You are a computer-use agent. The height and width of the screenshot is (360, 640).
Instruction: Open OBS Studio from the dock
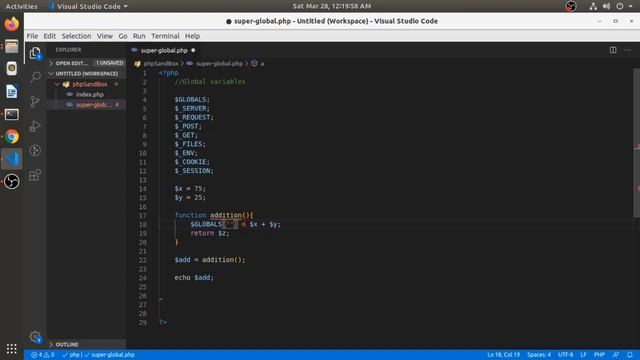[11, 182]
